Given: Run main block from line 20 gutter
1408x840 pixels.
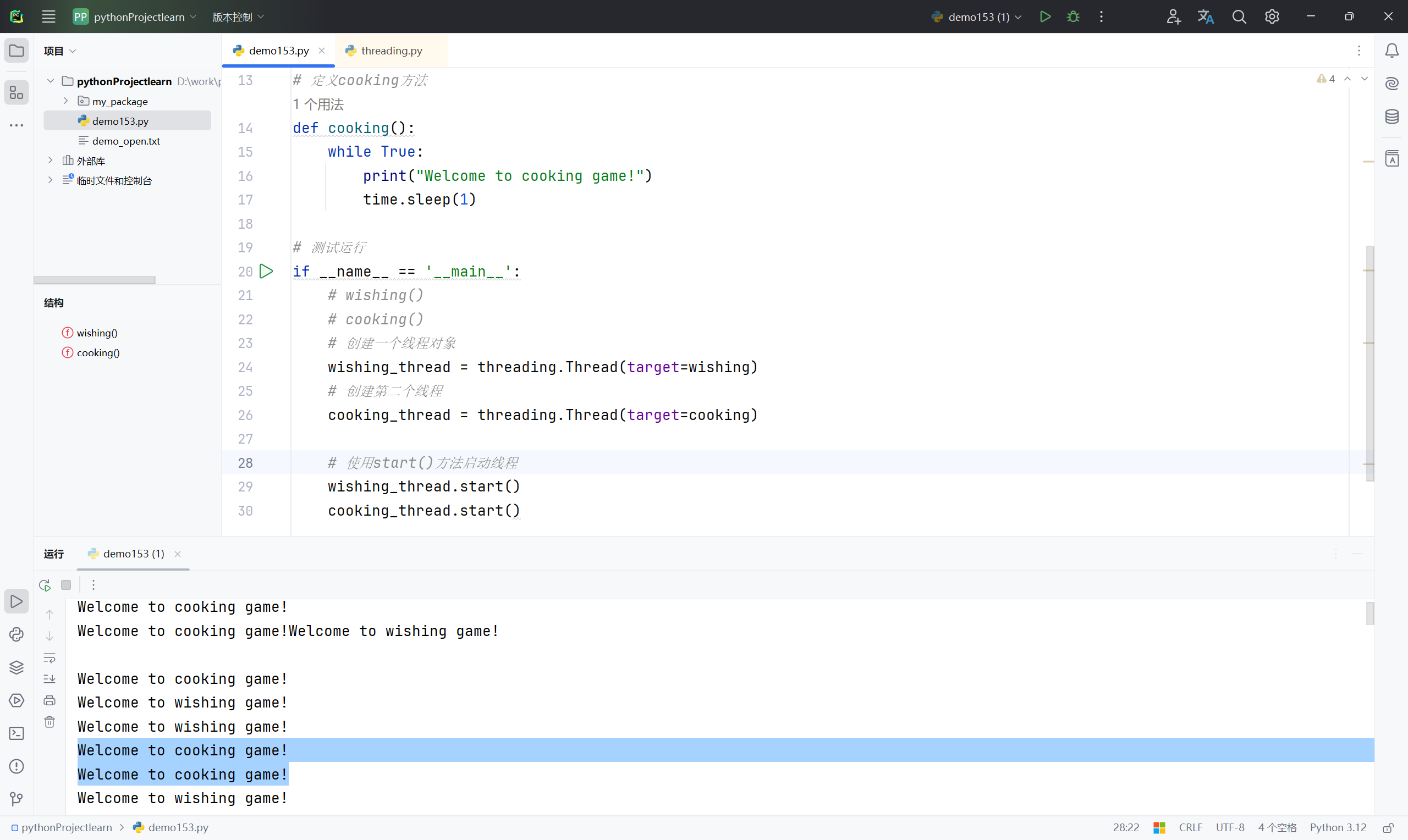Looking at the screenshot, I should click(x=266, y=271).
